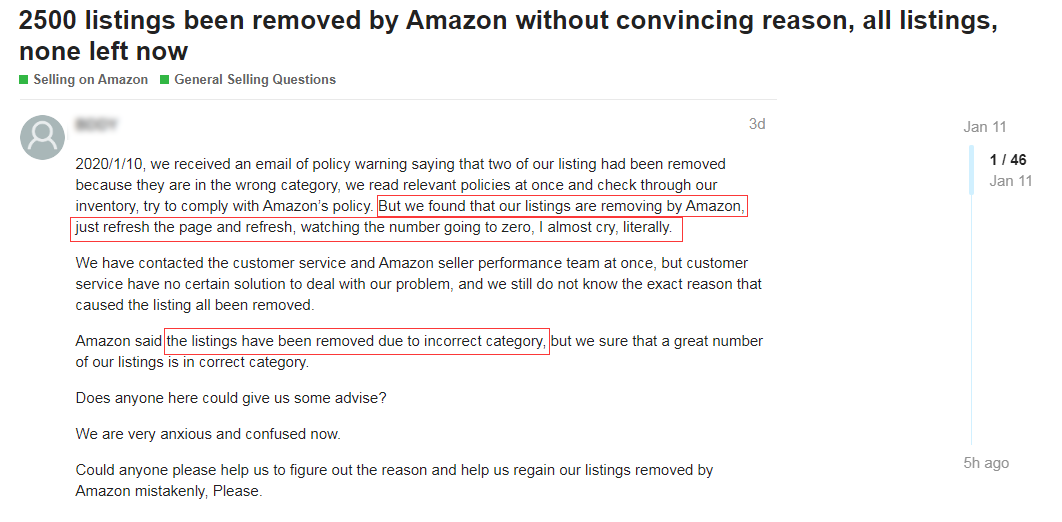Click the default user avatar icon
The height and width of the screenshot is (522, 1062).
tap(42, 137)
